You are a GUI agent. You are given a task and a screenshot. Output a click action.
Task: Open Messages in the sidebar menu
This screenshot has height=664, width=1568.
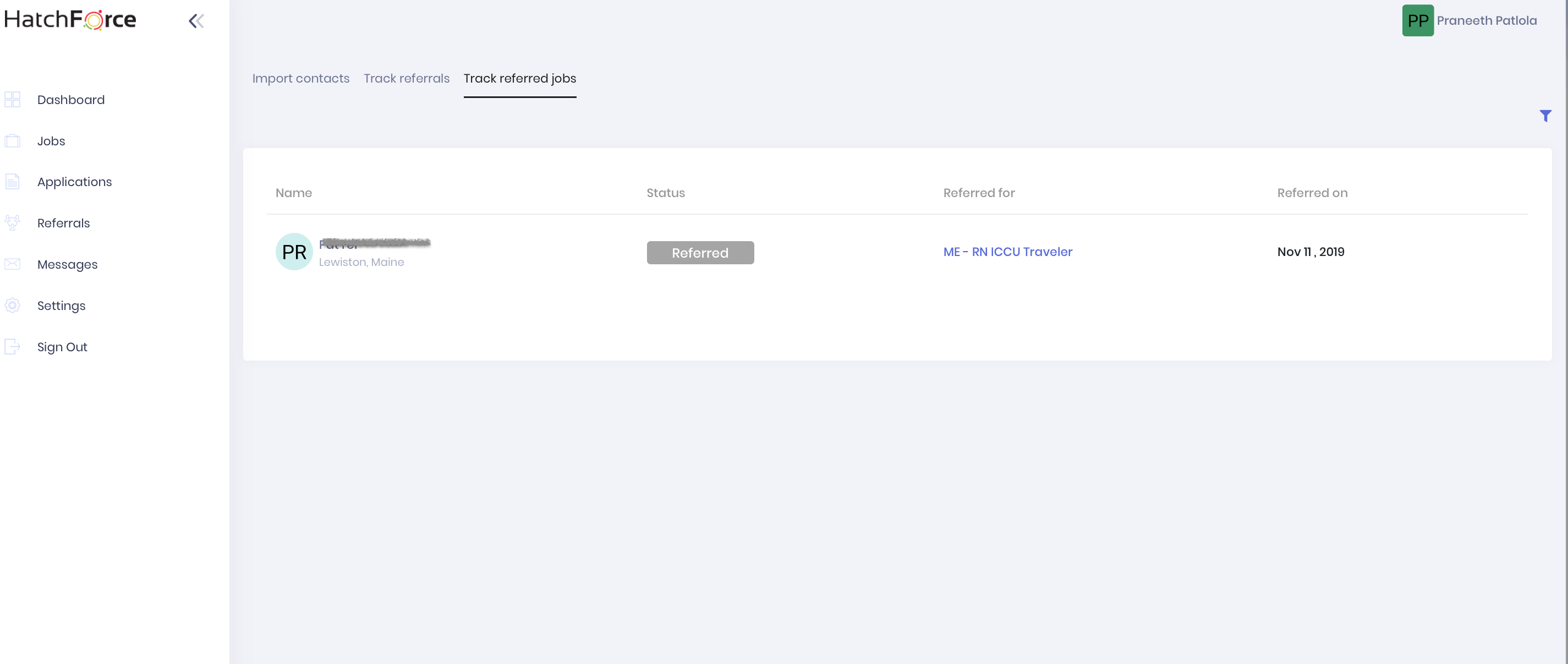pyautogui.click(x=67, y=264)
